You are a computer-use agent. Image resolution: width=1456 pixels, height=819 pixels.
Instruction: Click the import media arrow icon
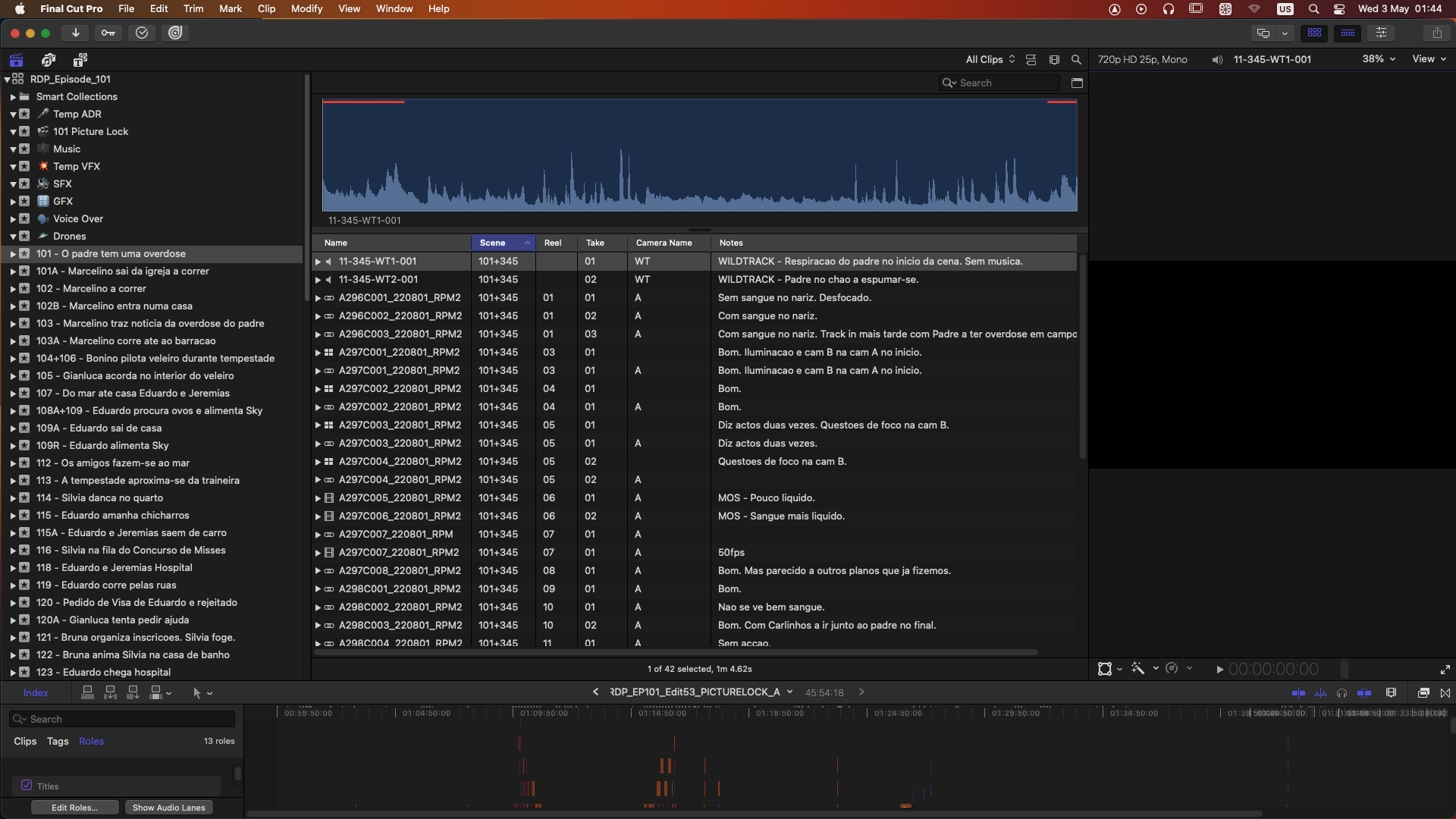pyautogui.click(x=75, y=33)
